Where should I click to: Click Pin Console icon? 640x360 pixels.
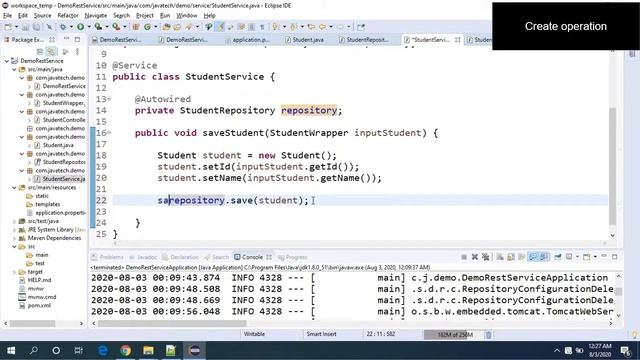click(558, 257)
